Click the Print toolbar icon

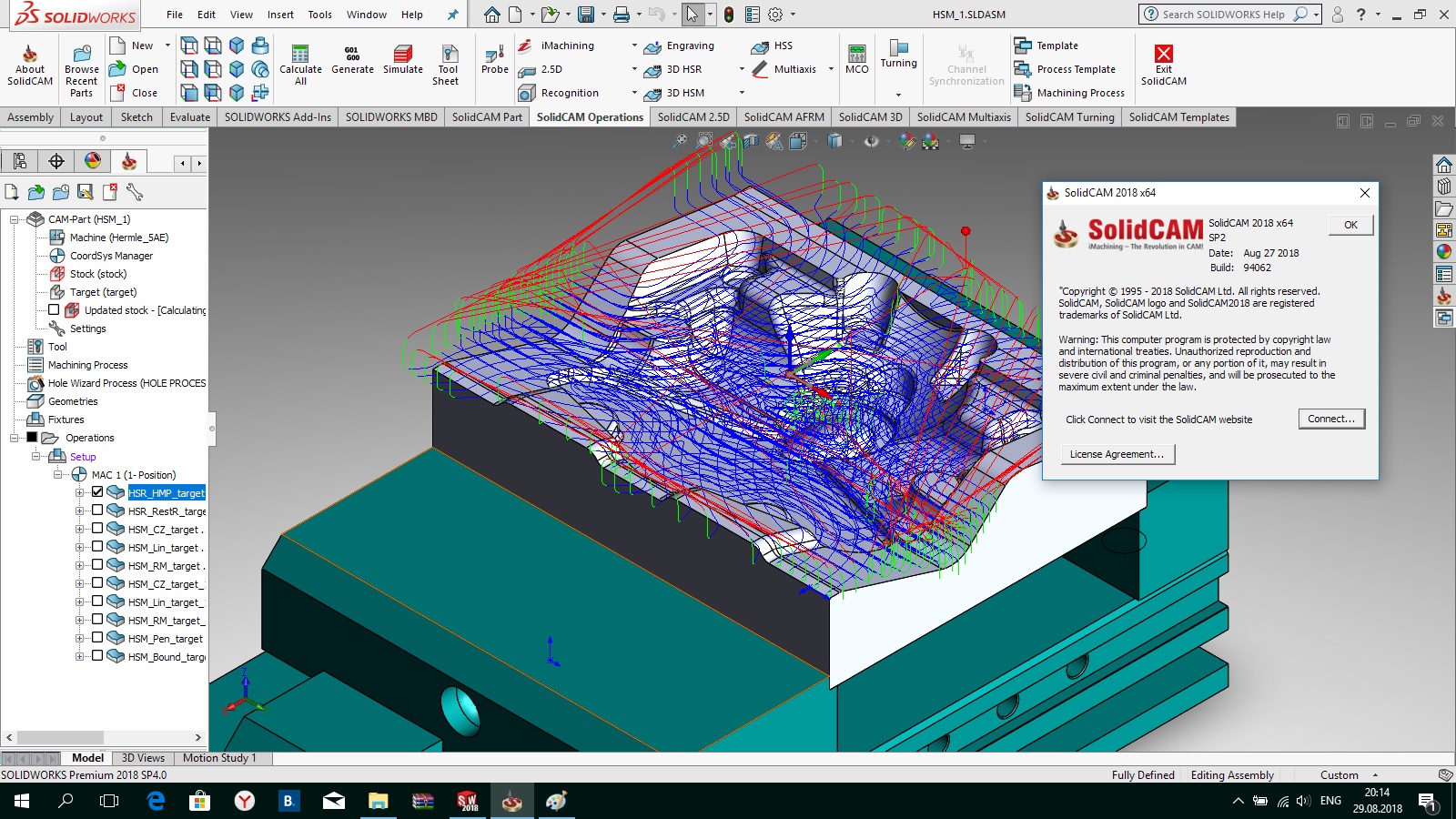(622, 15)
